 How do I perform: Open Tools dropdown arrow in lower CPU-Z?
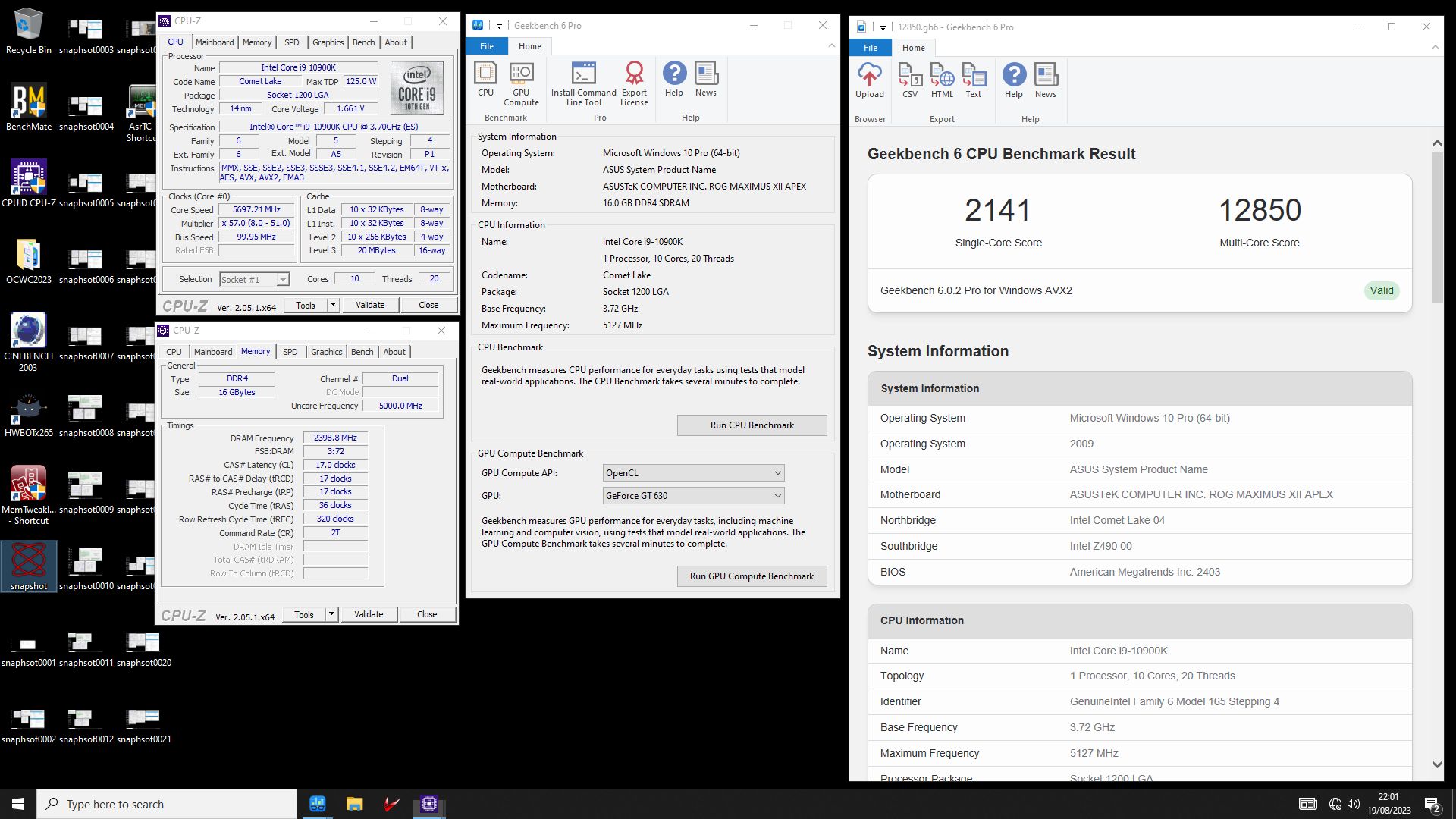pos(331,614)
